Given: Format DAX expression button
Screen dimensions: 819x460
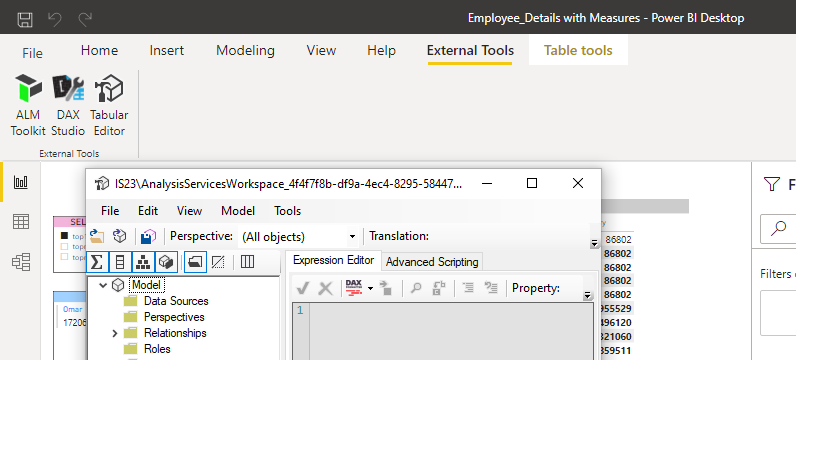Looking at the screenshot, I should tap(354, 288).
